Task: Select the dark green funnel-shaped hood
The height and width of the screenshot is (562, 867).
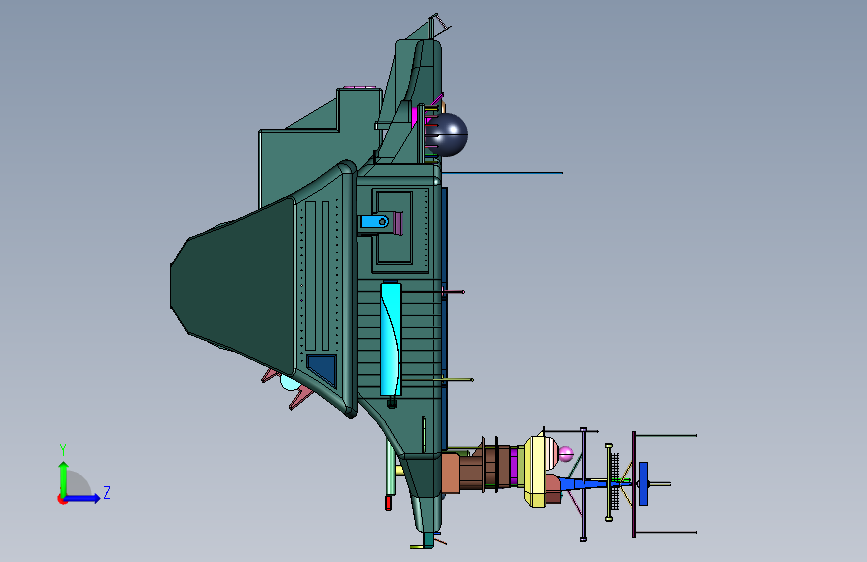Action: [x=232, y=287]
